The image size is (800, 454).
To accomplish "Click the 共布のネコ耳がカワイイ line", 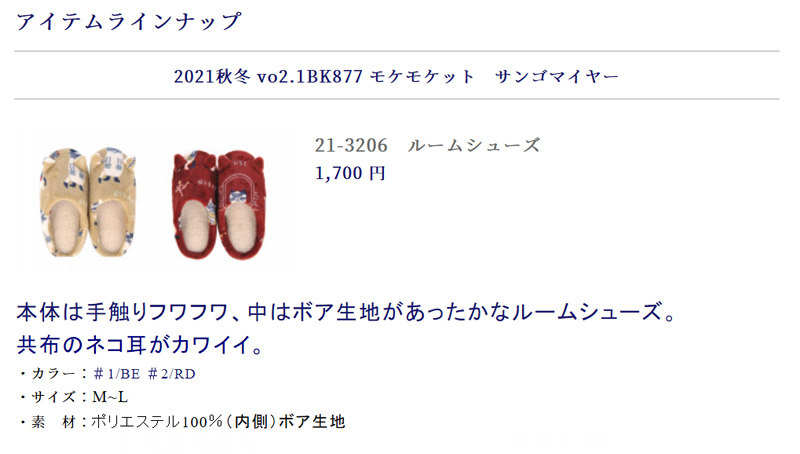I will pyautogui.click(x=140, y=345).
